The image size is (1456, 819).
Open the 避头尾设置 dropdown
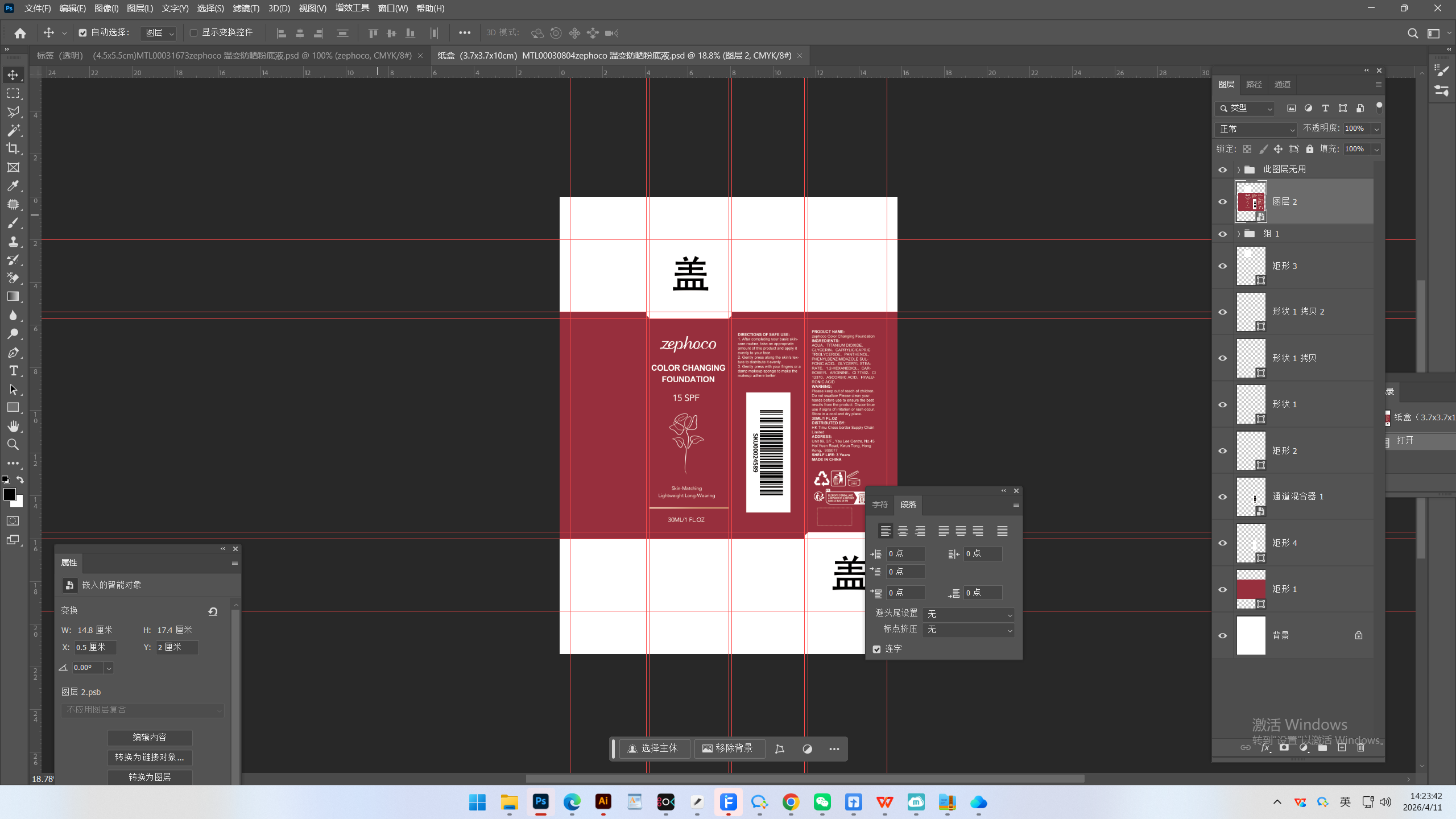969,614
